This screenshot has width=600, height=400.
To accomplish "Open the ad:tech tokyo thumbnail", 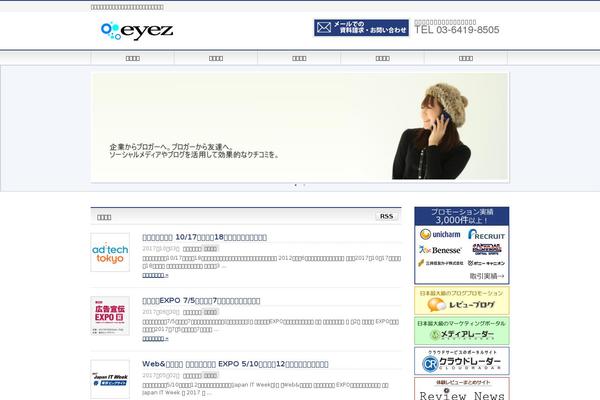I will [110, 252].
